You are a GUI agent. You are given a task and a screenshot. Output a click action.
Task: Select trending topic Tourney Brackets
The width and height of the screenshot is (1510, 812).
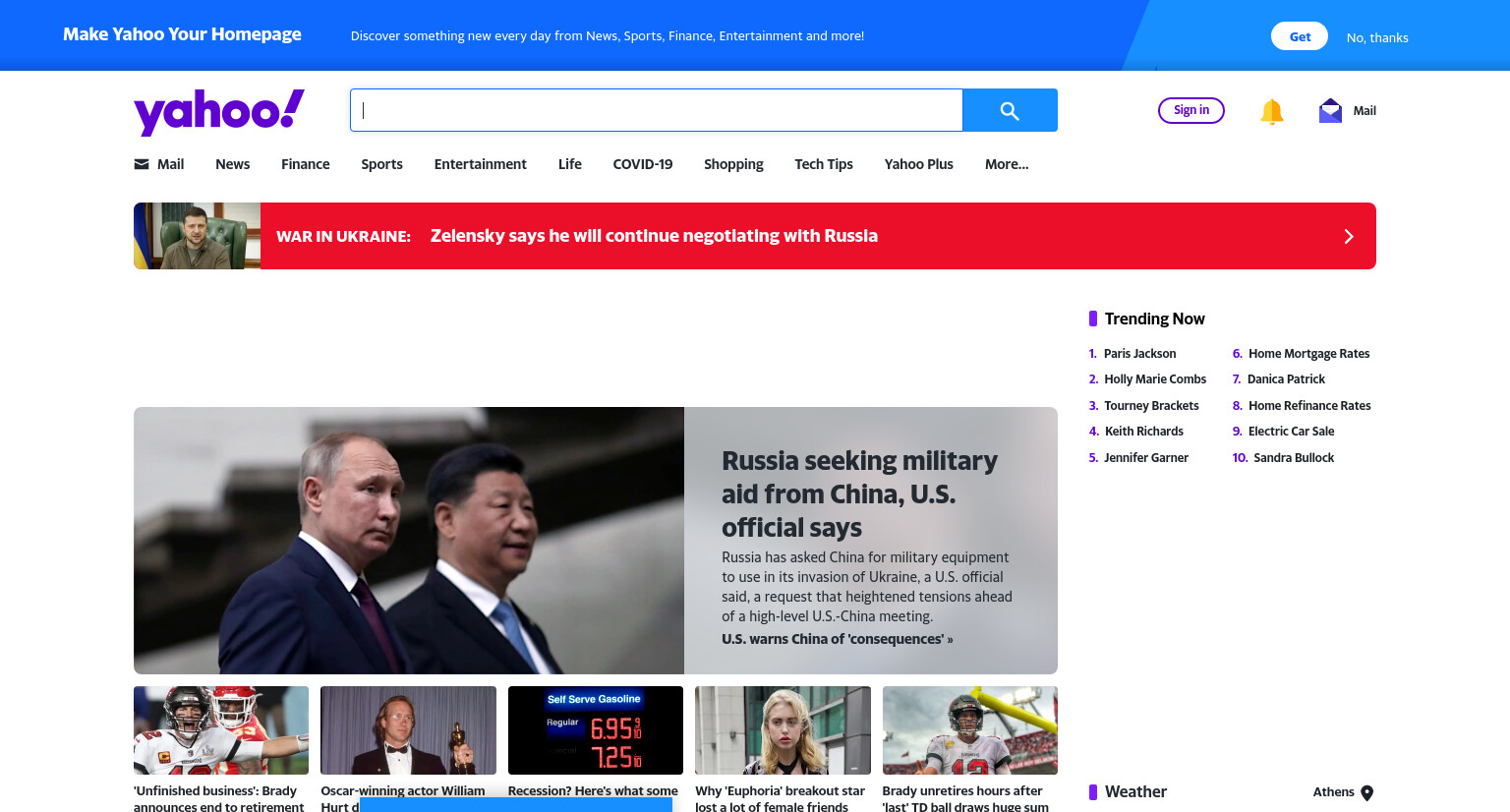pyautogui.click(x=1151, y=406)
